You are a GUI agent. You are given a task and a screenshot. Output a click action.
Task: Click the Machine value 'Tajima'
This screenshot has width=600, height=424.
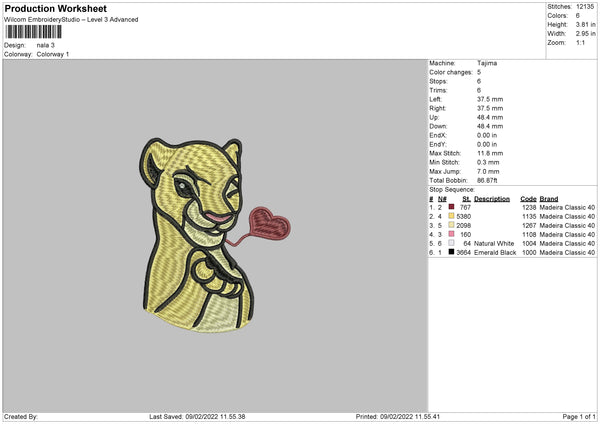coord(487,63)
